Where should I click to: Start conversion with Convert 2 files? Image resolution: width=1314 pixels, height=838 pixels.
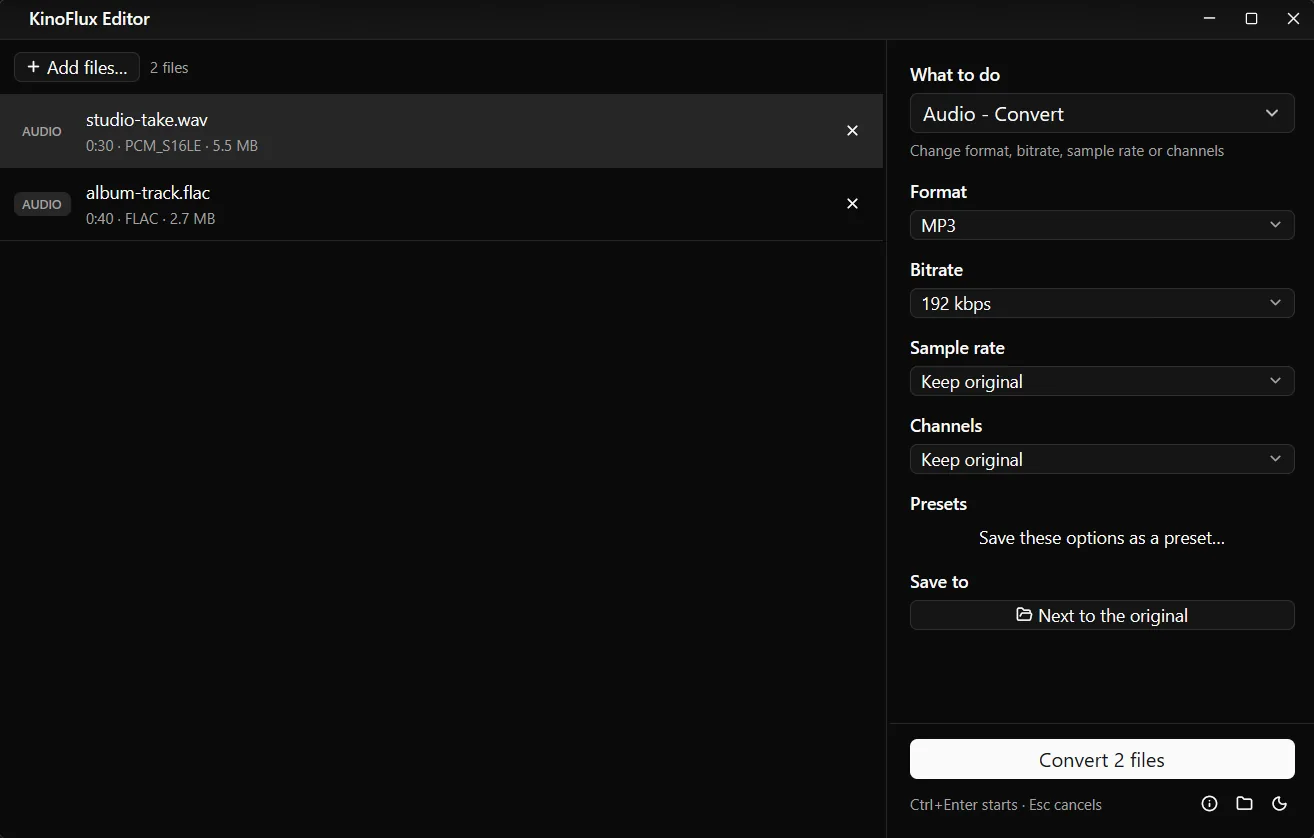[x=1102, y=760]
